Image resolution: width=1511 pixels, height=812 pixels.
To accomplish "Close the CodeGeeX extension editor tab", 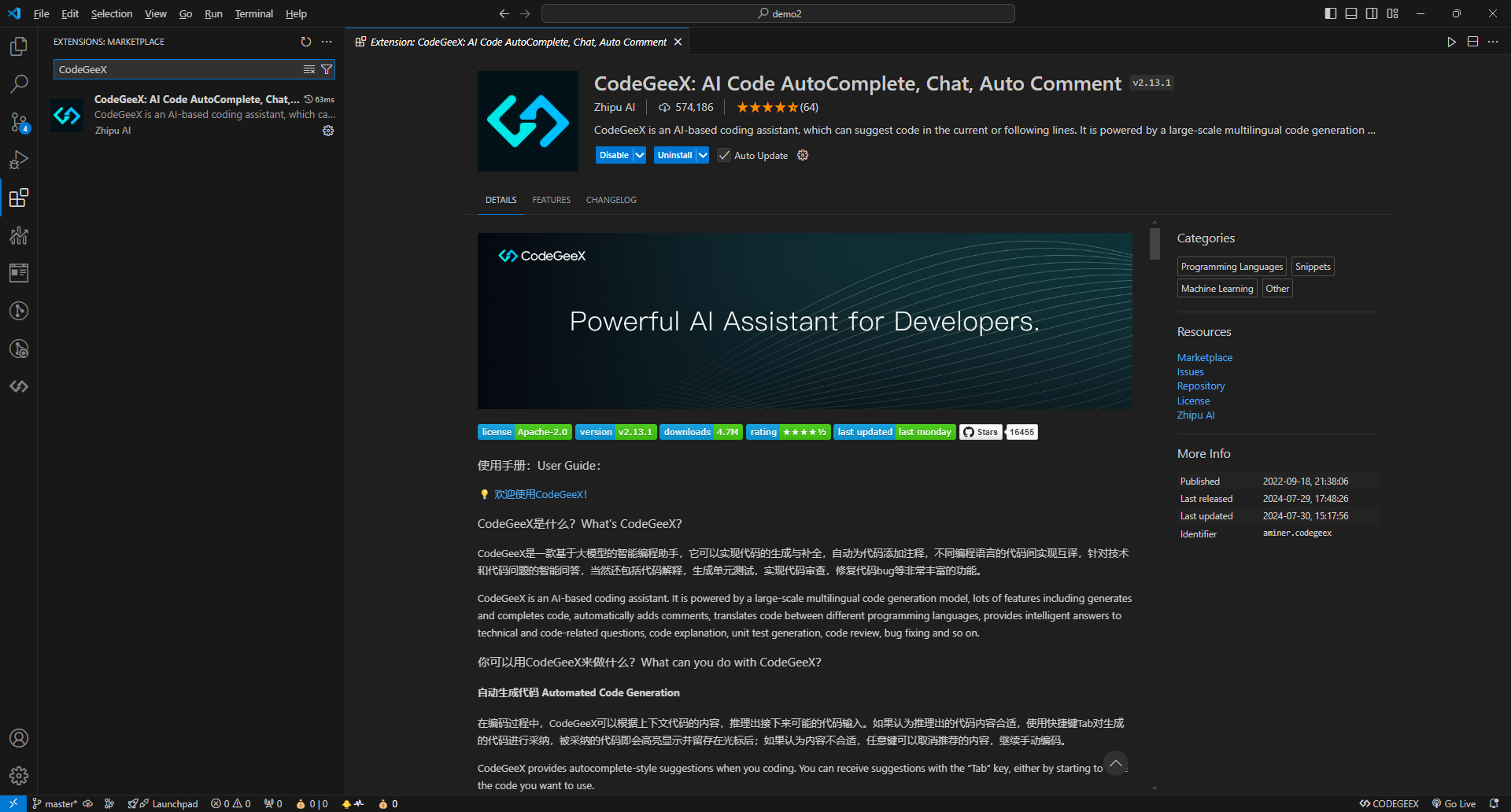I will (x=678, y=42).
